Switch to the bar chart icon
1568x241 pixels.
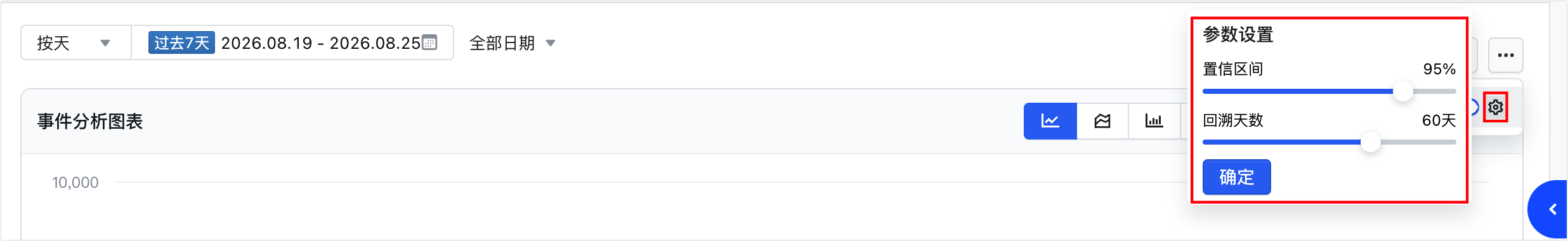(1154, 121)
